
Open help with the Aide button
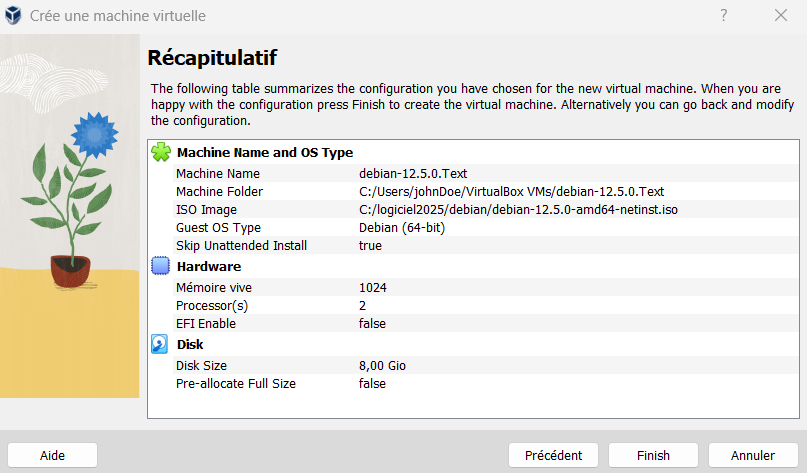pos(52,456)
